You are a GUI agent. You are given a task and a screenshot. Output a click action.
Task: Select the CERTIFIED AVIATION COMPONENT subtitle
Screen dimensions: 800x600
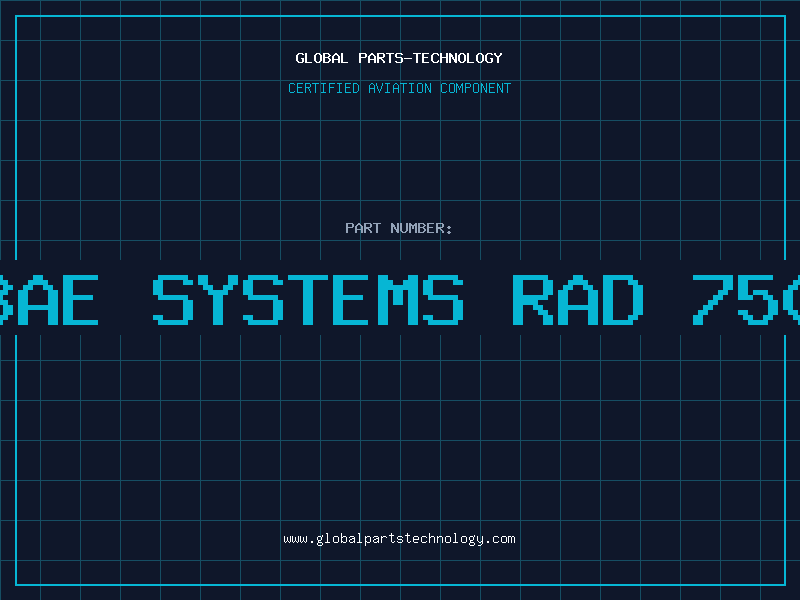point(399,88)
